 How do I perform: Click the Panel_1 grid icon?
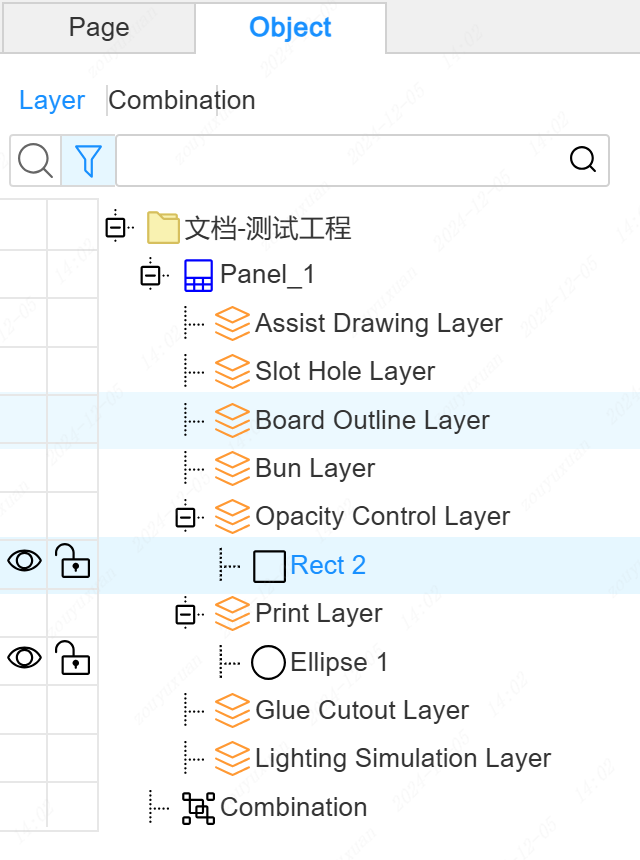(x=198, y=275)
